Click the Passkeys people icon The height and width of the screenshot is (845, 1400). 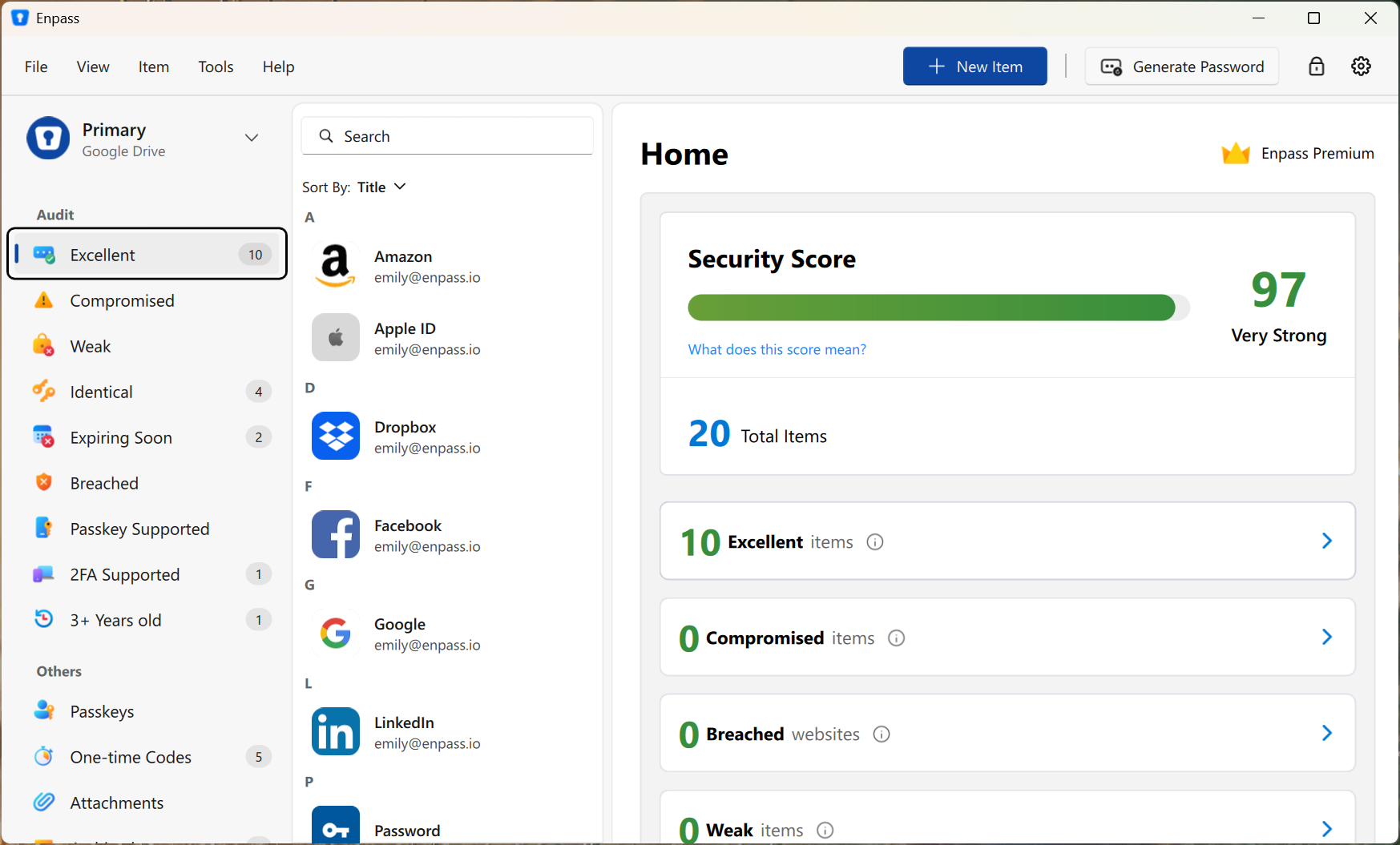coord(44,711)
